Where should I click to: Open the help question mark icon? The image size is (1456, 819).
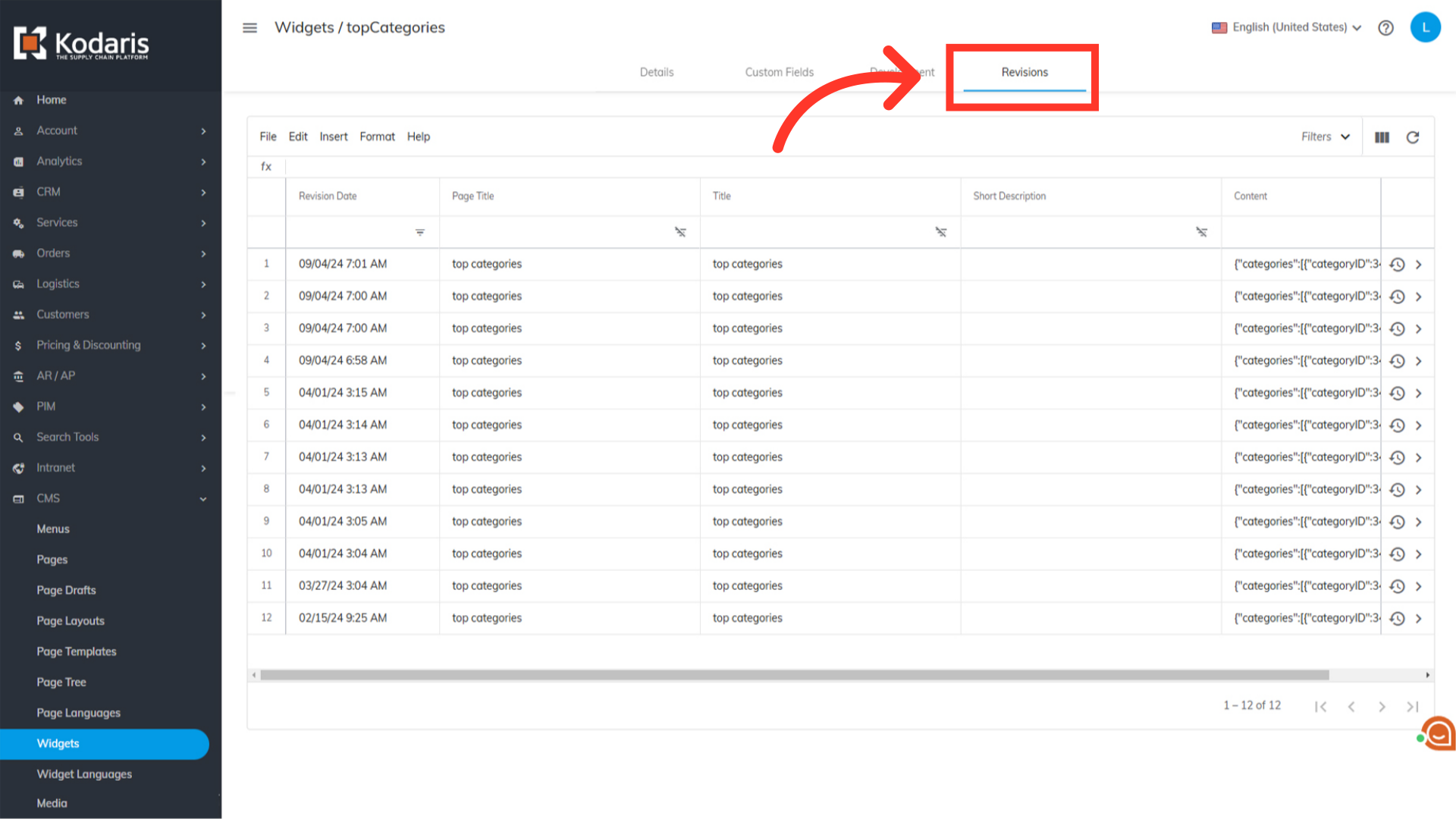pos(1385,28)
